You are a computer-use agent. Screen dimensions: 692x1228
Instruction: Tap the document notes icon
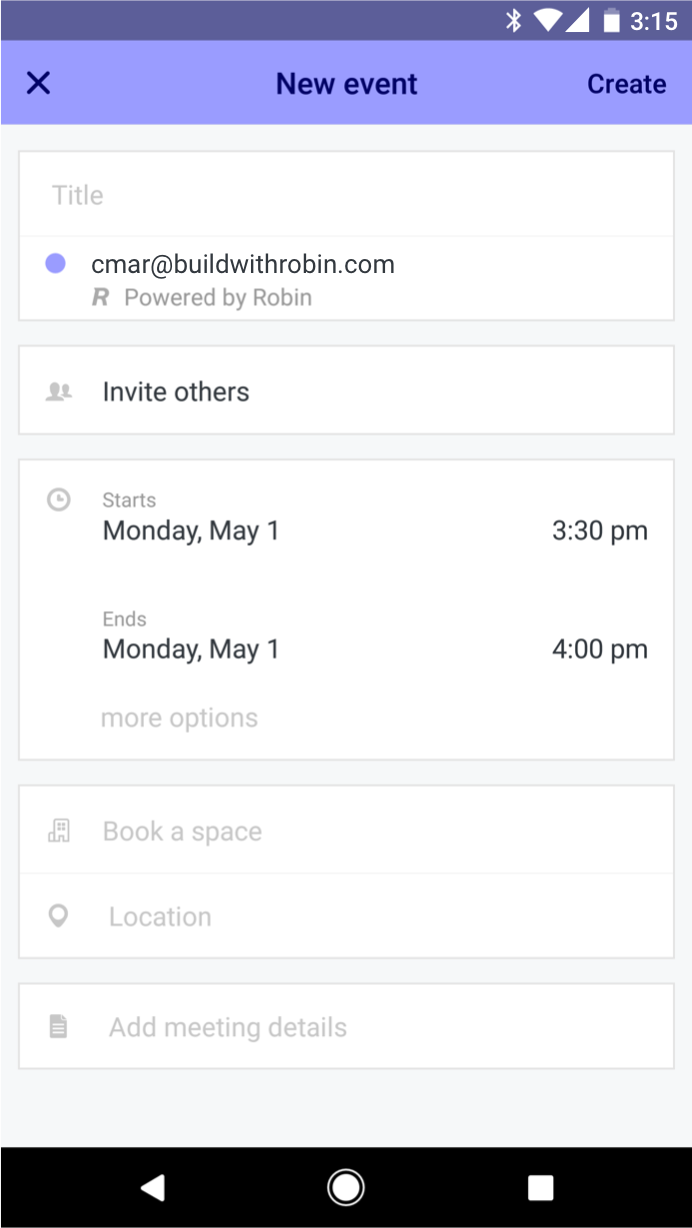pos(59,1026)
